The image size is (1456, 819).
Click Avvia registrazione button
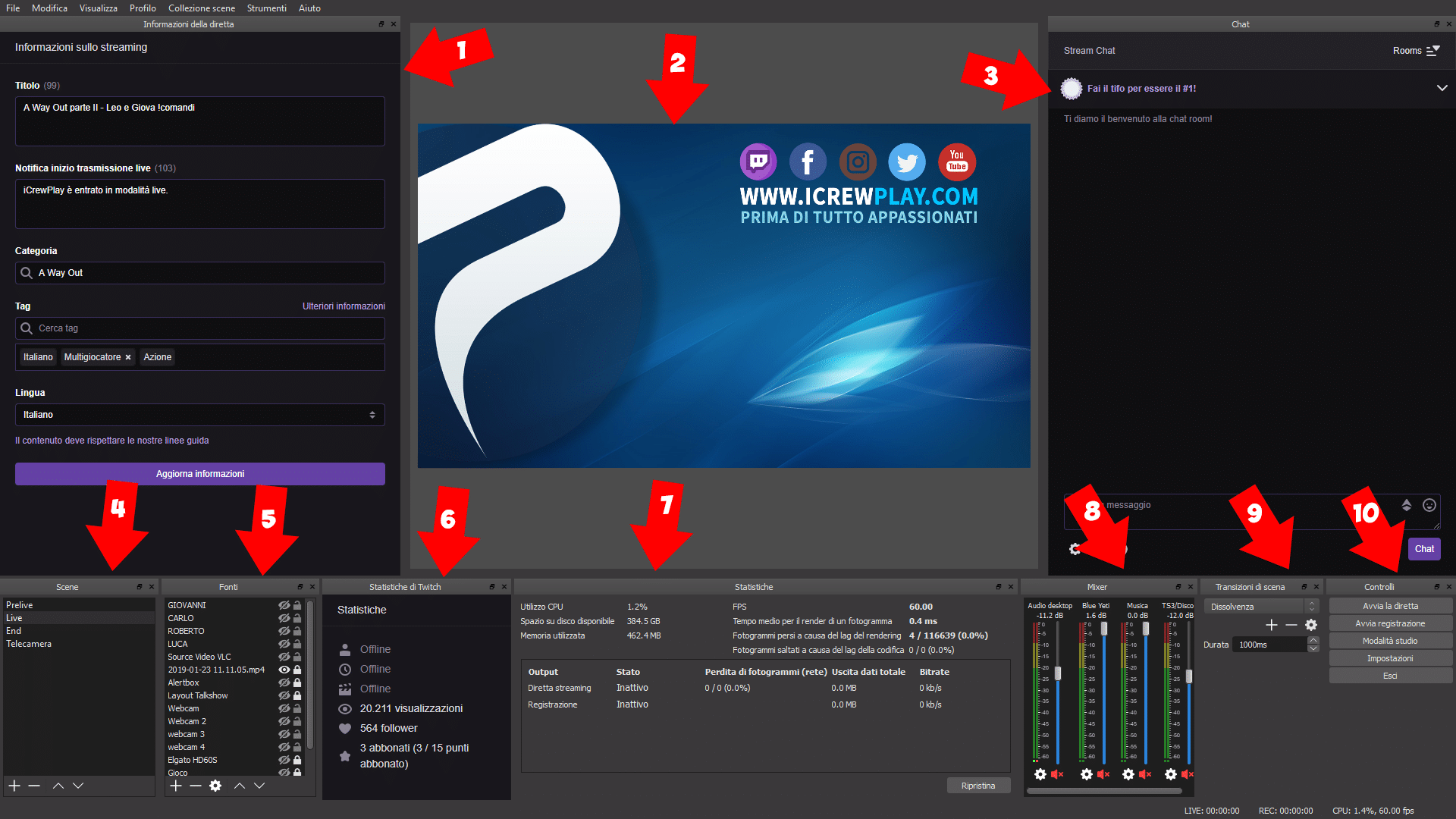click(x=1391, y=623)
